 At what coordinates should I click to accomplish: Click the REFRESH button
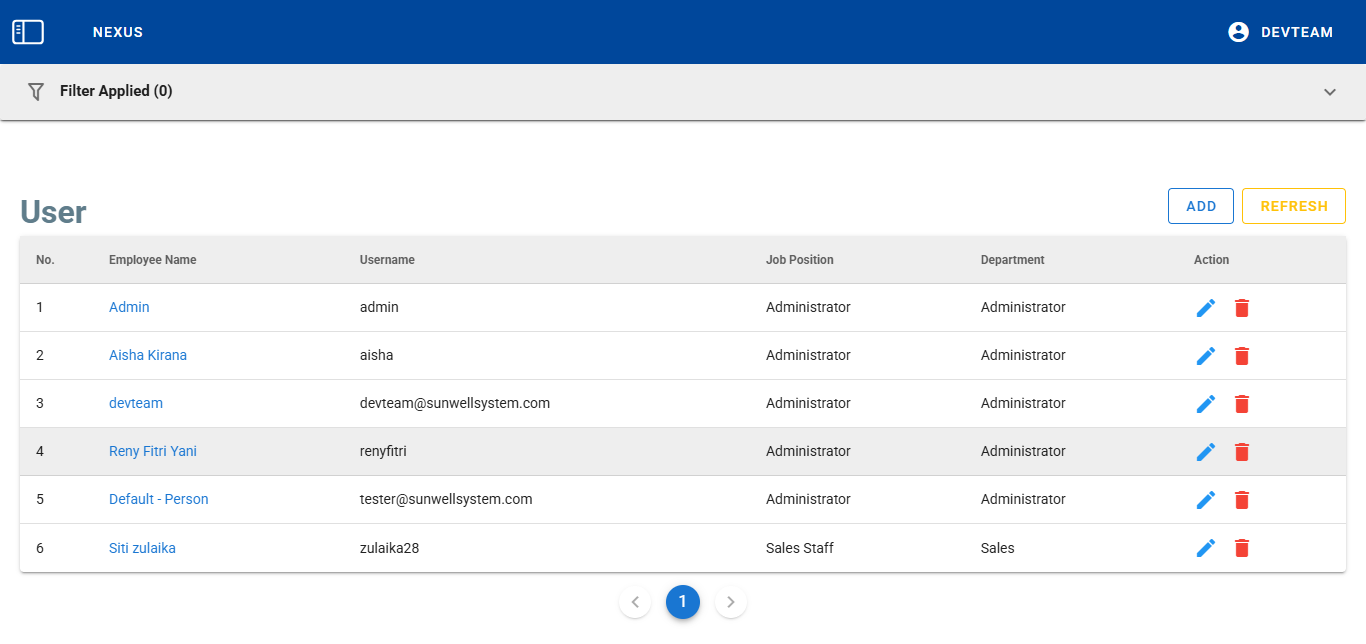click(x=1293, y=206)
